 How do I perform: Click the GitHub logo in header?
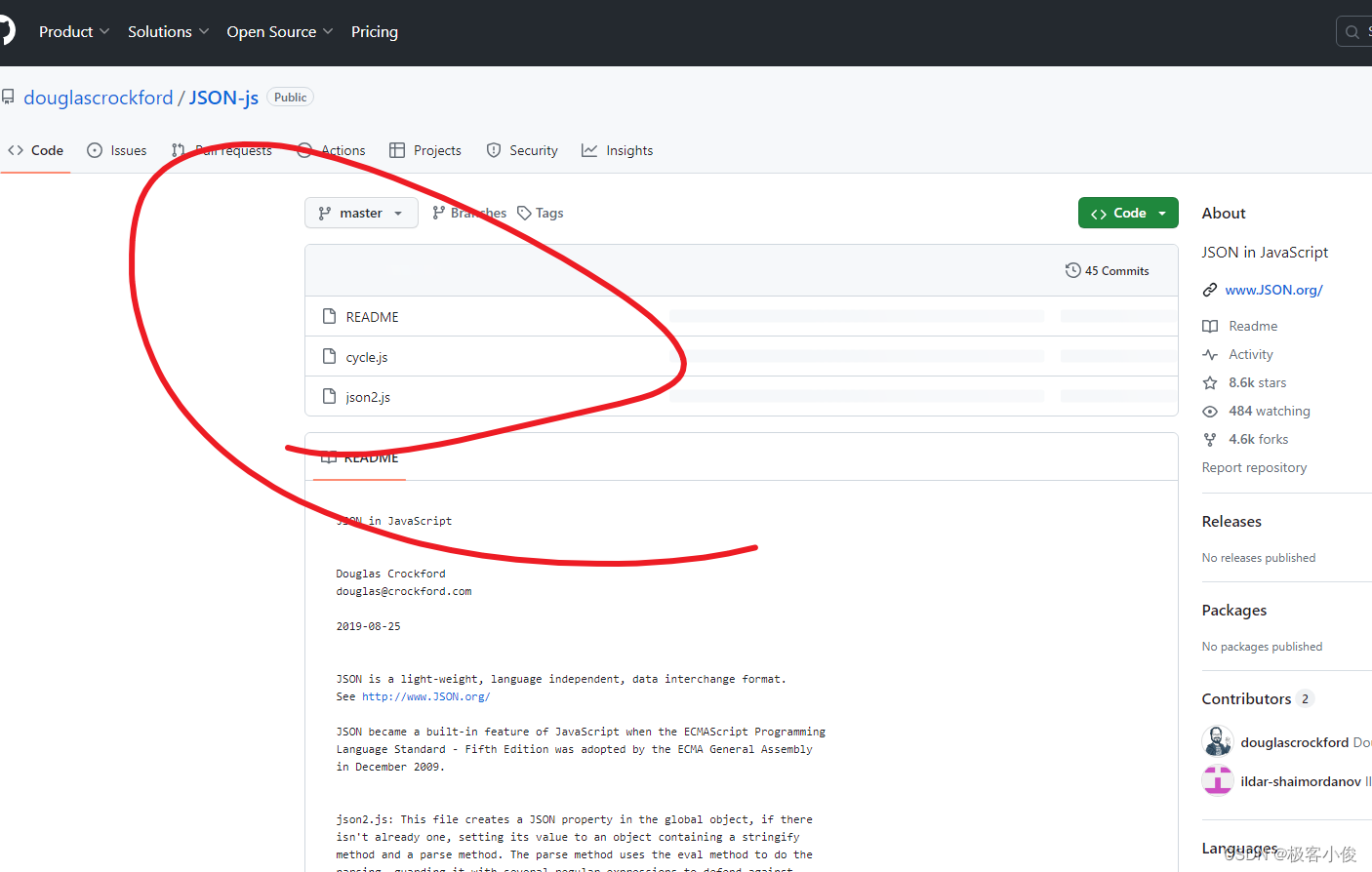click(x=6, y=31)
